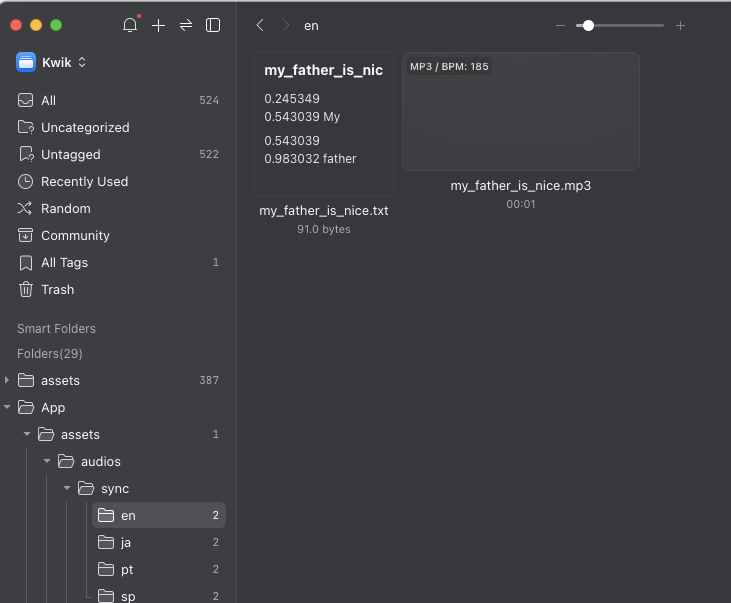
Task: Select the App folder
Action: (118, 408)
